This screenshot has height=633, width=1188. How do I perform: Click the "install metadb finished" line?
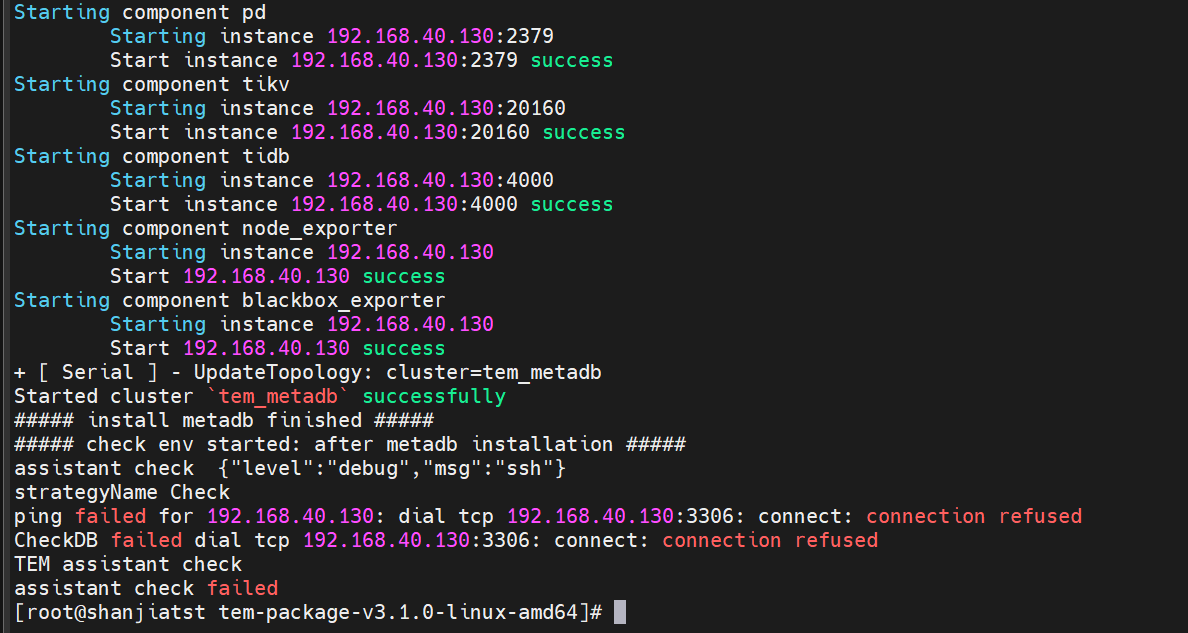[224, 420]
